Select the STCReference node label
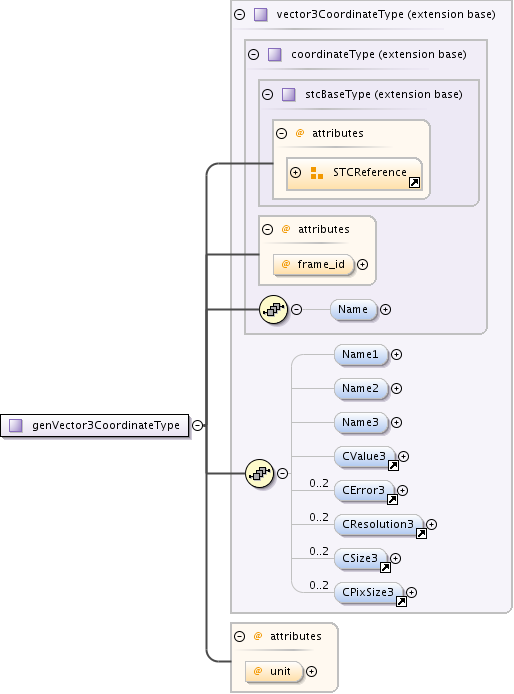514x694 pixels. tap(370, 173)
